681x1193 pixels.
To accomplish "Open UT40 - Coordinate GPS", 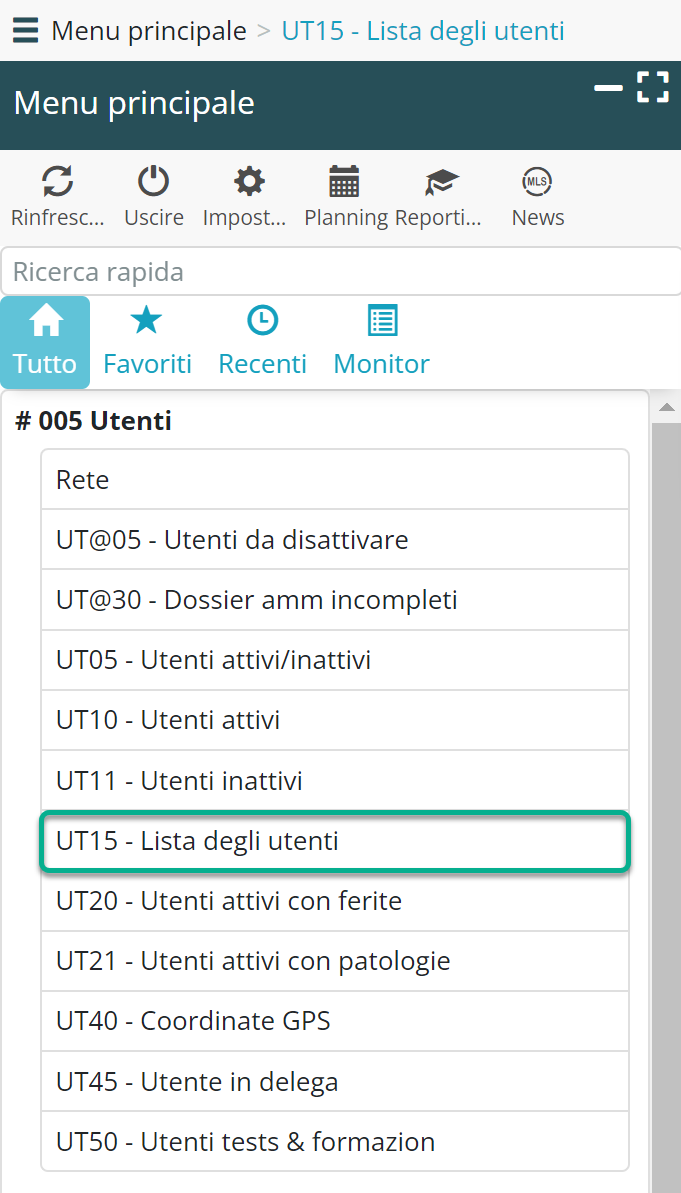I will tap(334, 1021).
